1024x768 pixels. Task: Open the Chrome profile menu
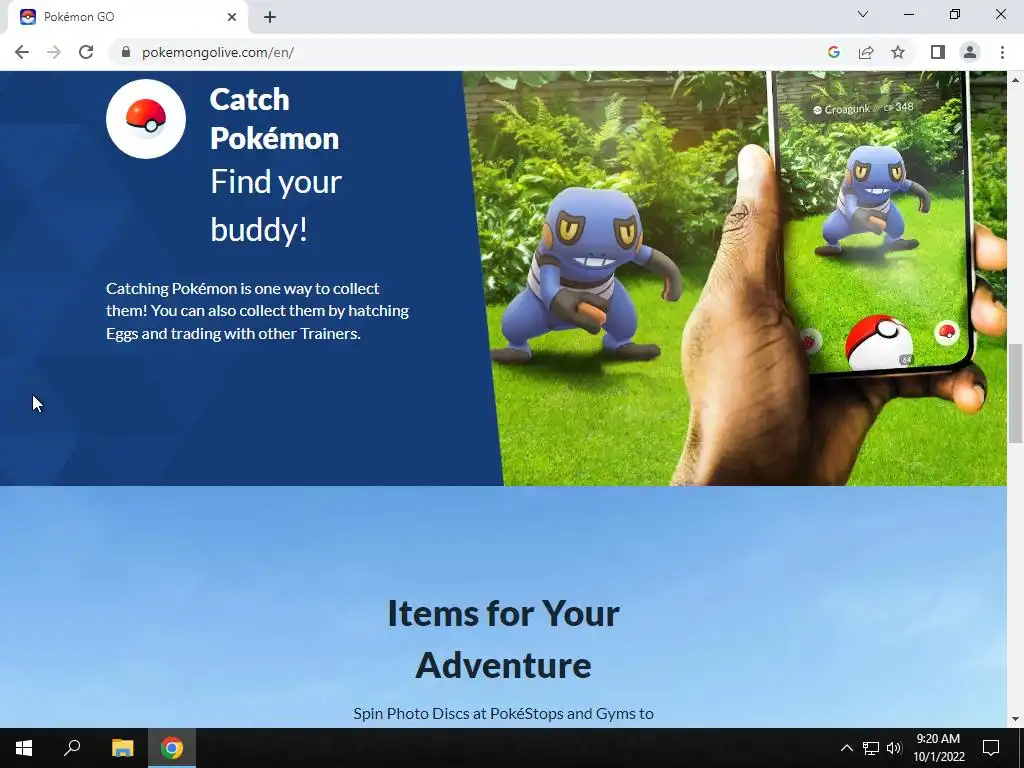970,52
